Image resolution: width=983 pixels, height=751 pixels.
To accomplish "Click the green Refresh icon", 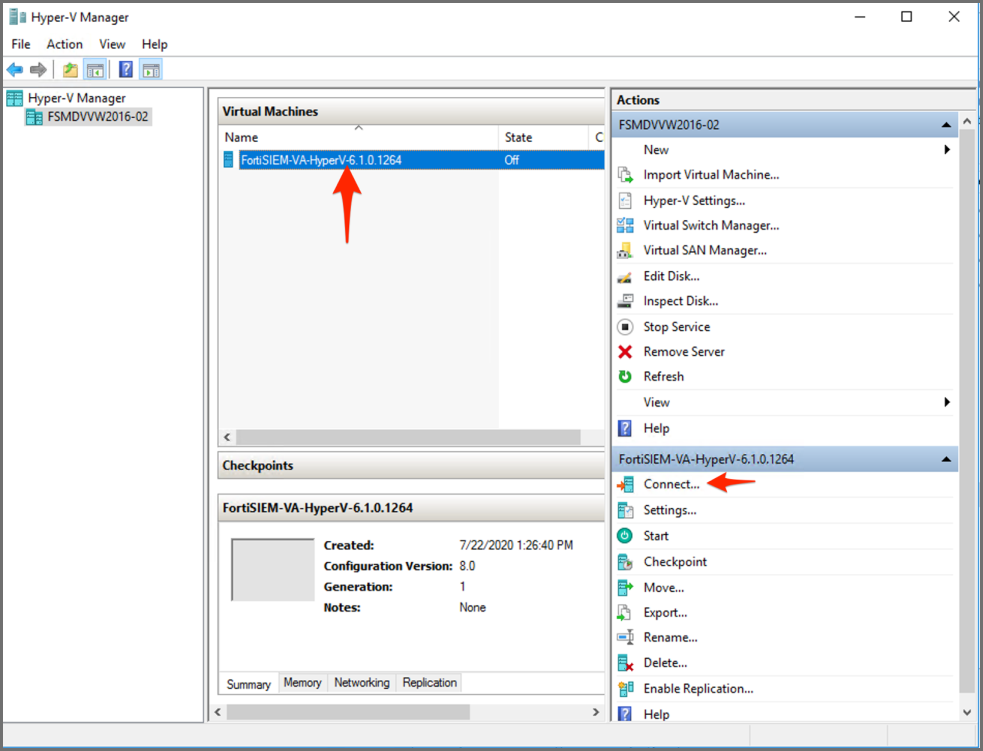I will click(625, 377).
